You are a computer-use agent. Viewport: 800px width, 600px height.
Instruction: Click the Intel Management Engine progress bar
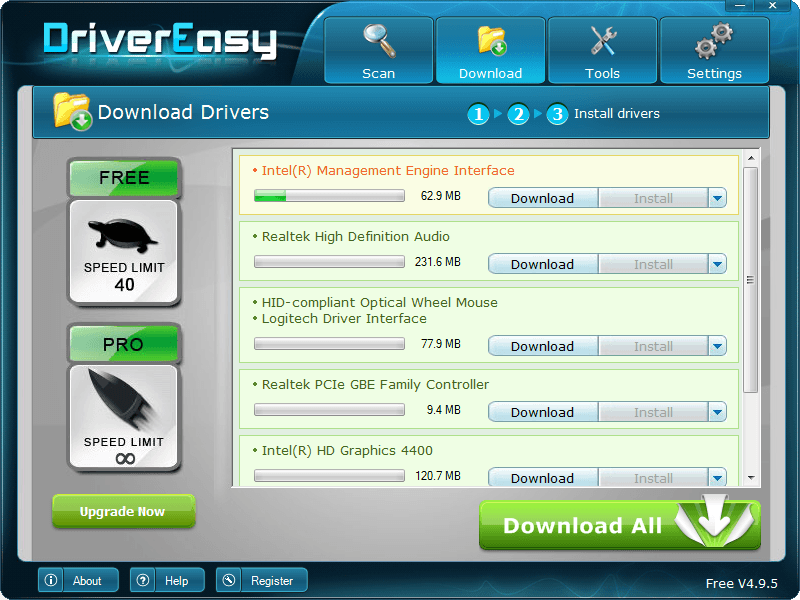click(329, 196)
